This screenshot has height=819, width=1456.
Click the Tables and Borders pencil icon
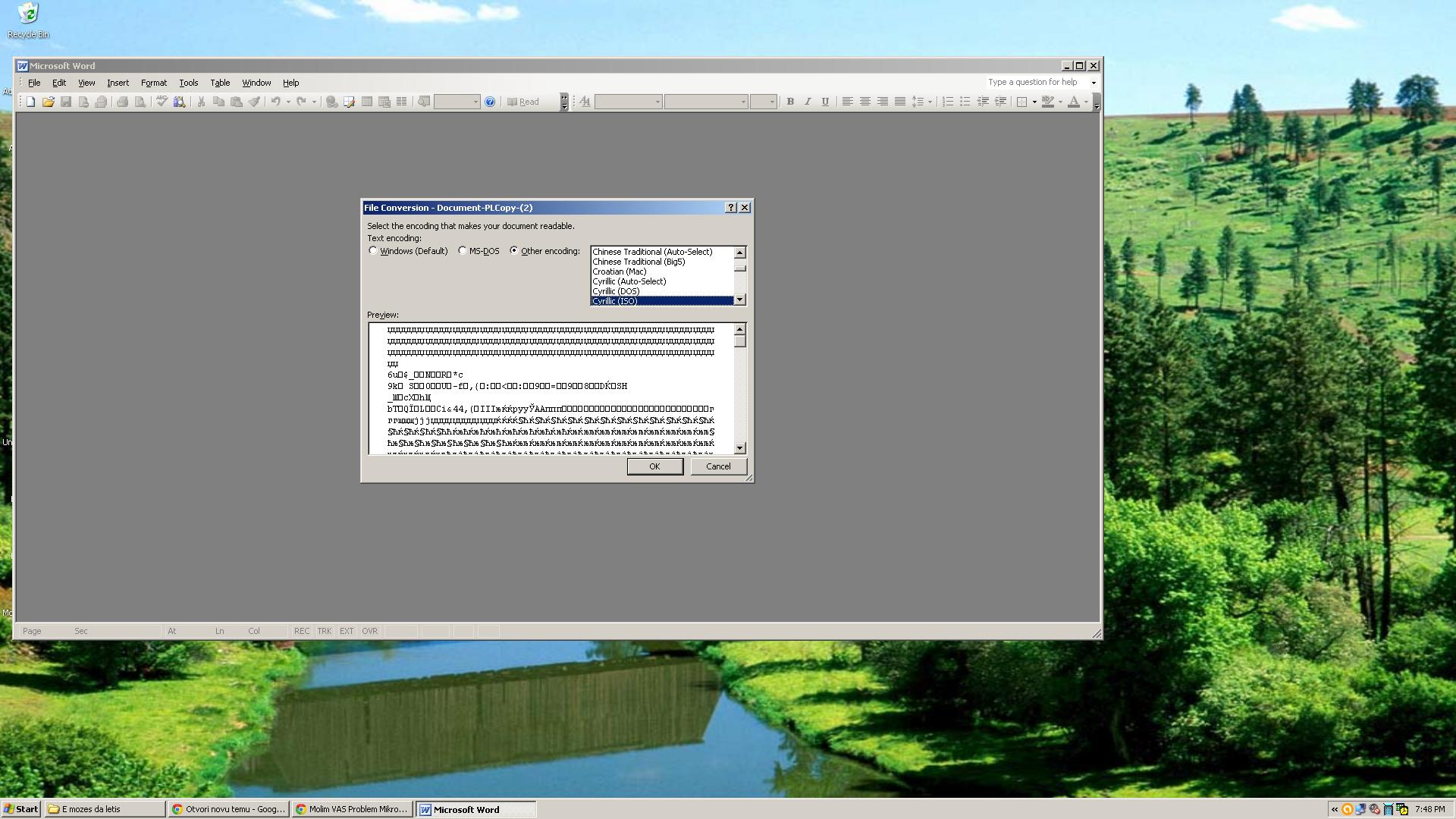pyautogui.click(x=349, y=102)
